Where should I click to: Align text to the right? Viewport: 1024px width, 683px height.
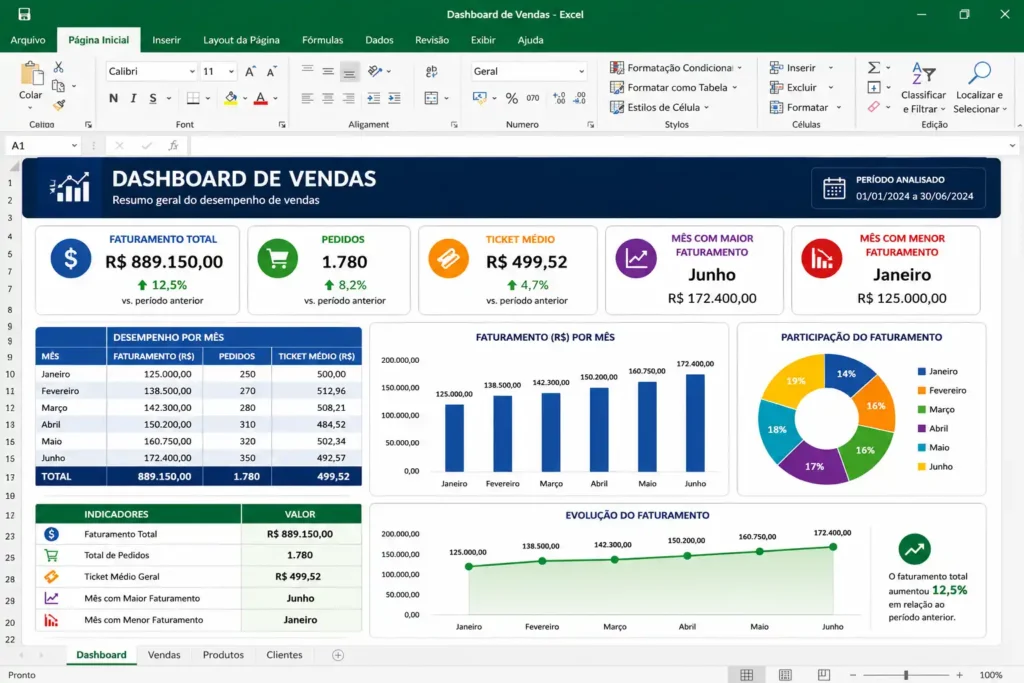pyautogui.click(x=349, y=98)
